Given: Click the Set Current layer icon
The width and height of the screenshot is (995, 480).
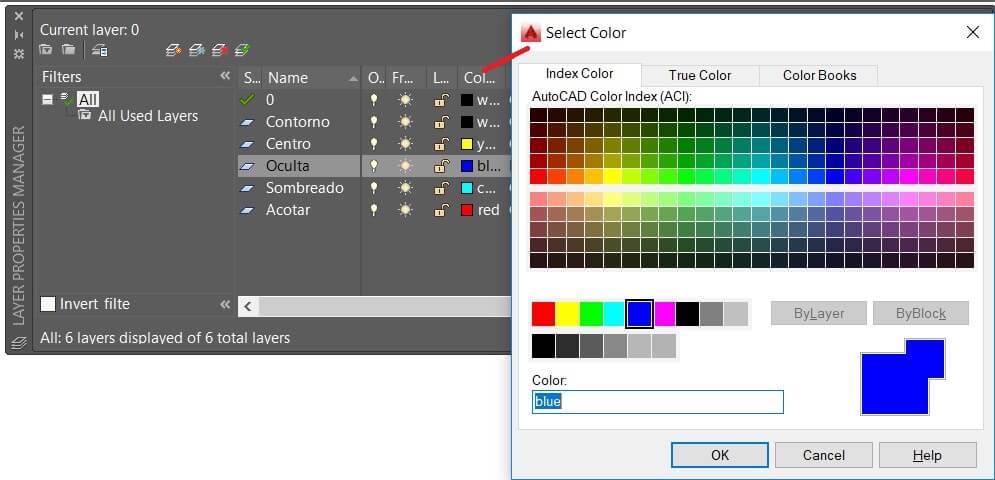Looking at the screenshot, I should point(241,50).
